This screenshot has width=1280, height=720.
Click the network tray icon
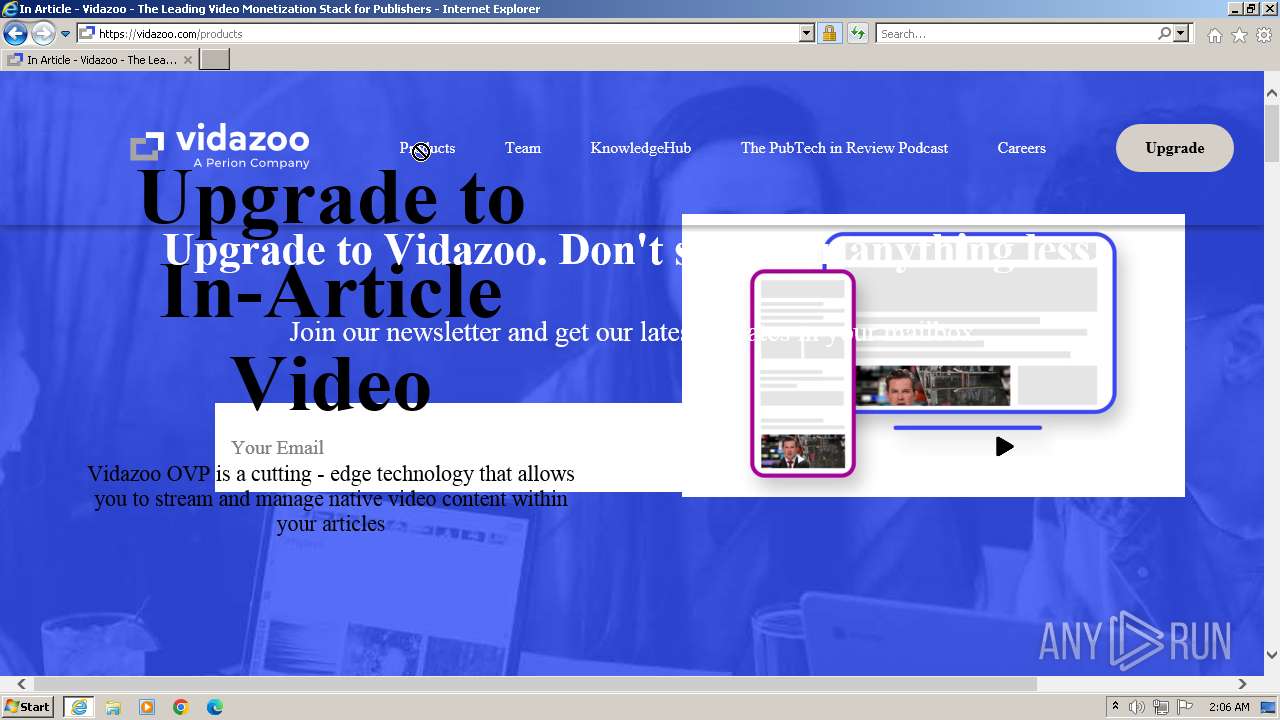(x=1161, y=707)
